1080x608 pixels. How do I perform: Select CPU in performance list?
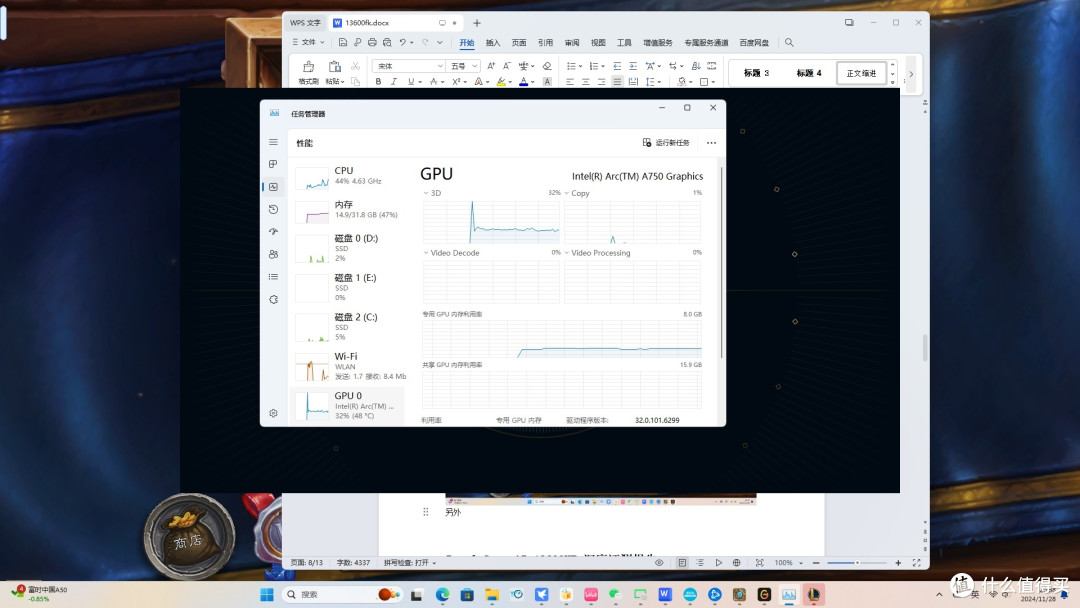coord(349,176)
